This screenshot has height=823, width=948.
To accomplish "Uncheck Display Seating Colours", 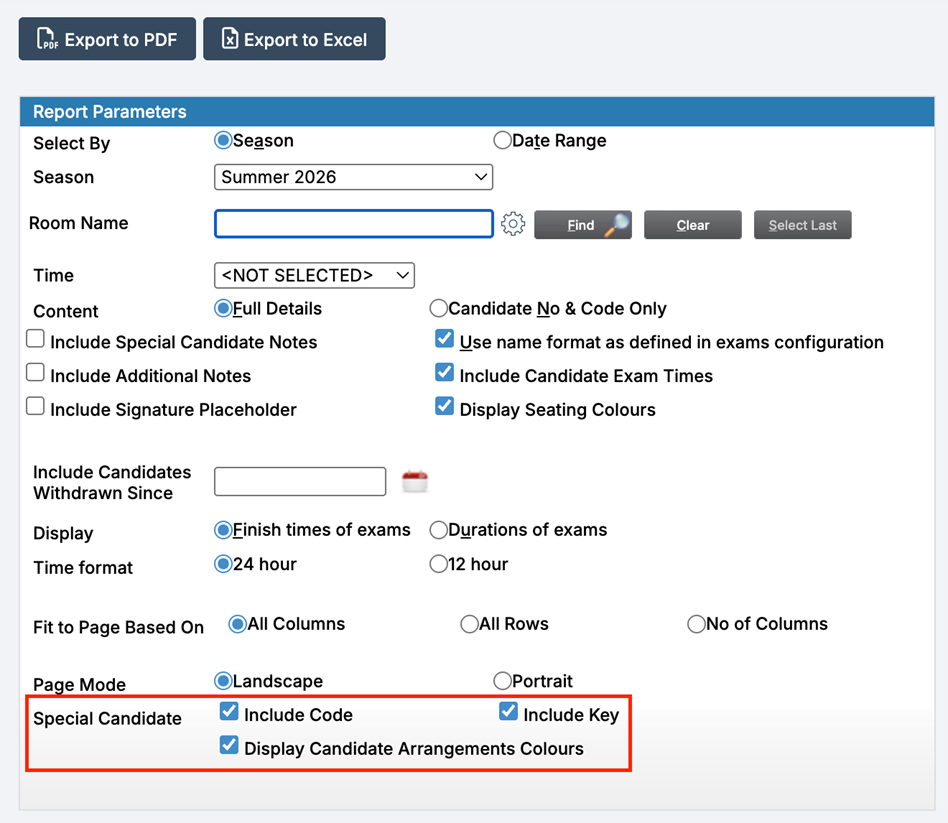I will (445, 407).
